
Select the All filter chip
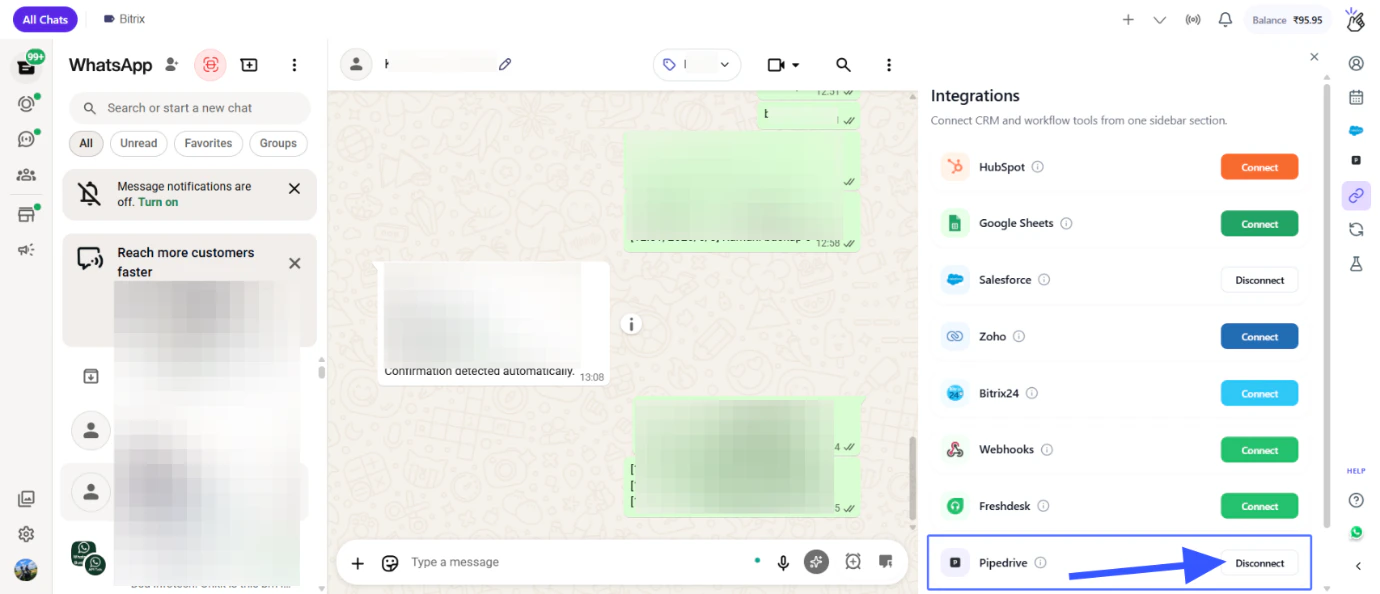coord(86,143)
